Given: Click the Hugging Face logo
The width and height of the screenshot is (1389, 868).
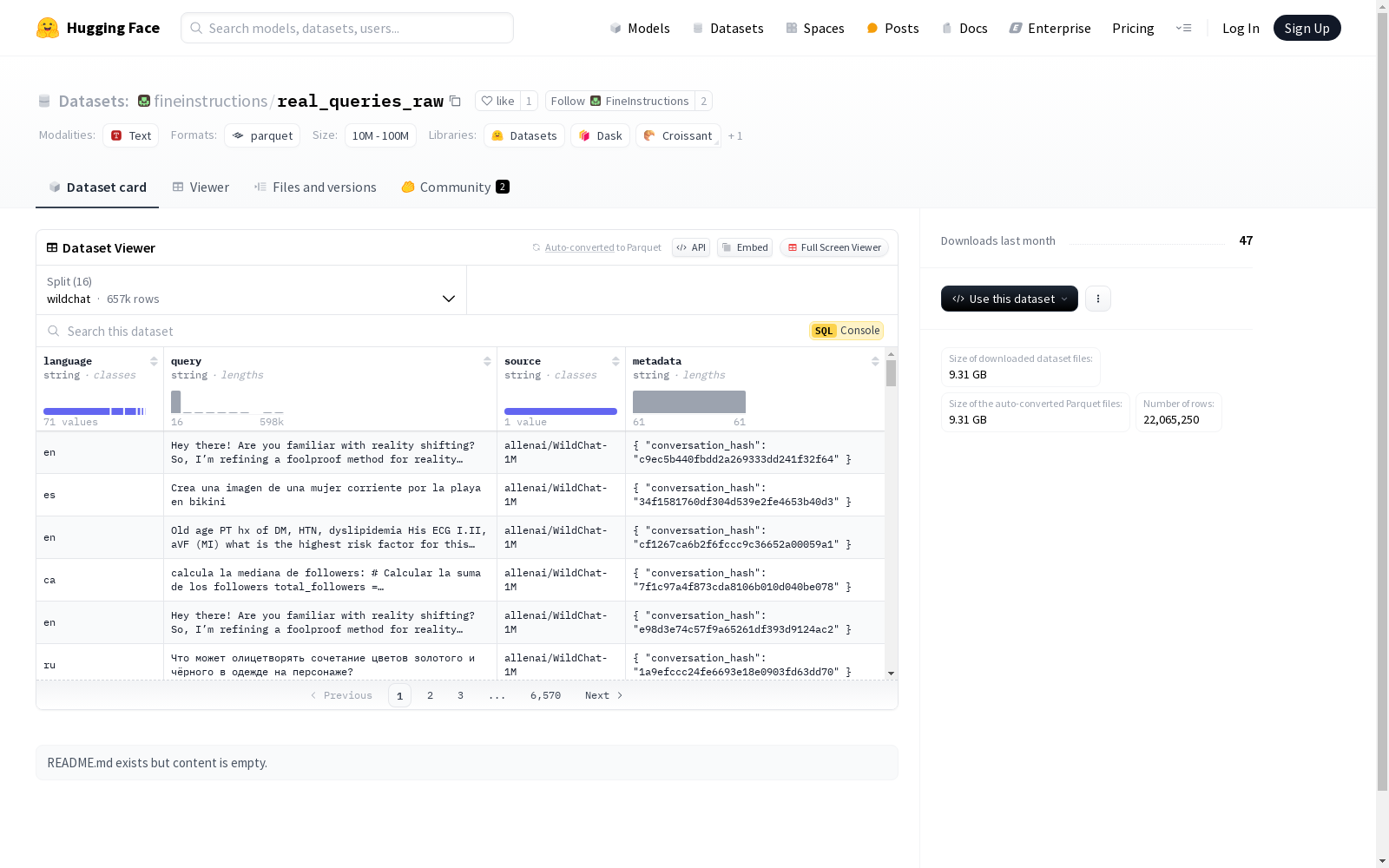Looking at the screenshot, I should pos(98,28).
